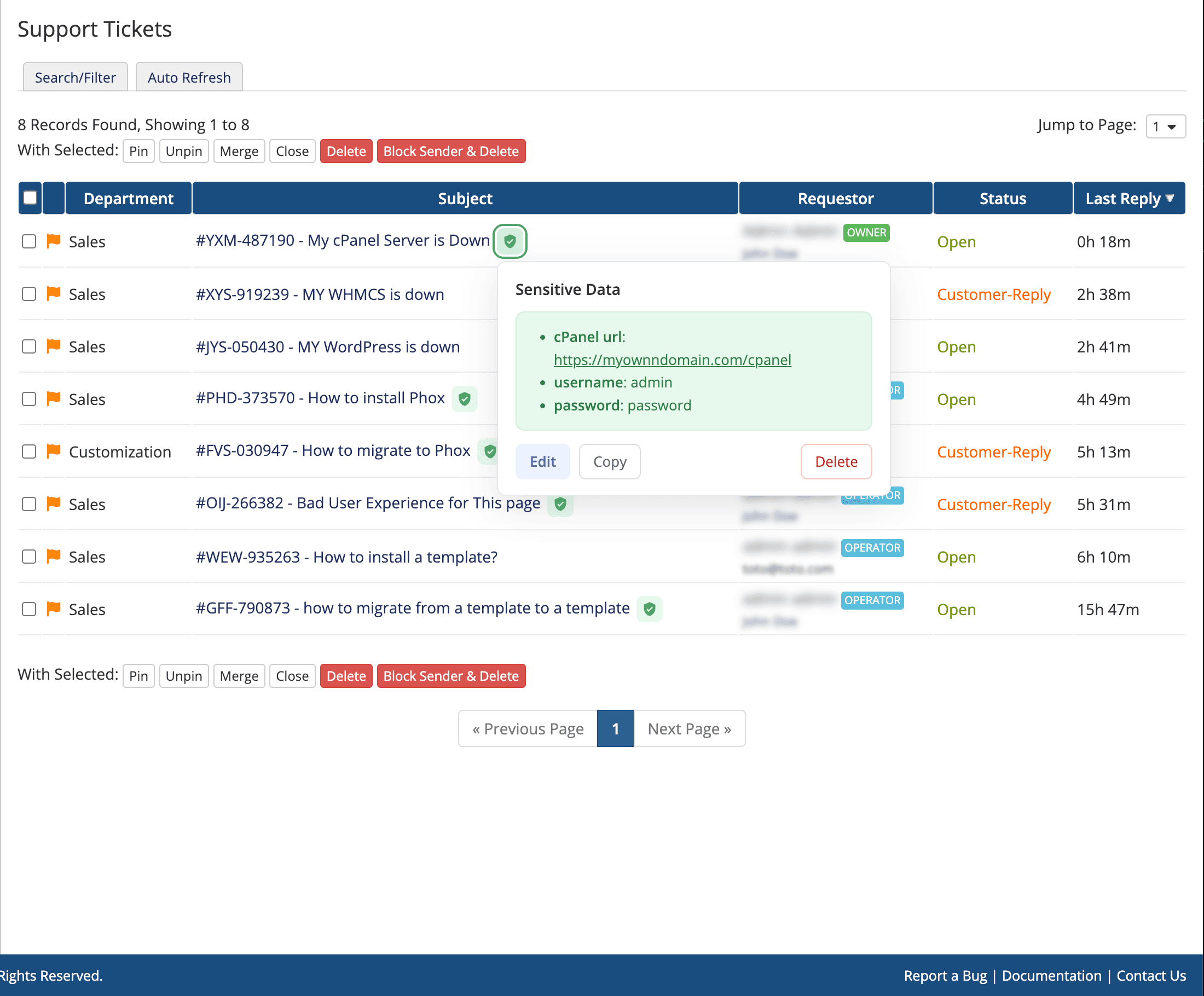Open ticket #WEW-935263 How to install a template
This screenshot has height=996, width=1204.
[x=346, y=557]
